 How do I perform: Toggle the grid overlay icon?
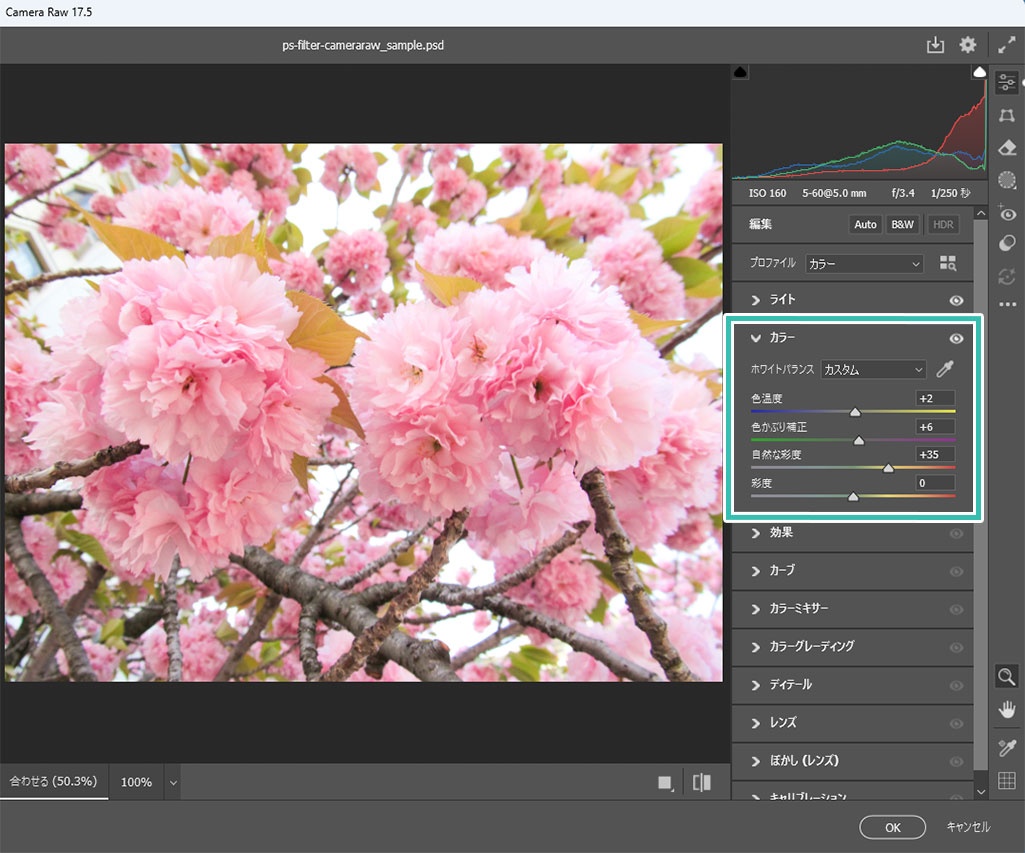click(x=1007, y=781)
